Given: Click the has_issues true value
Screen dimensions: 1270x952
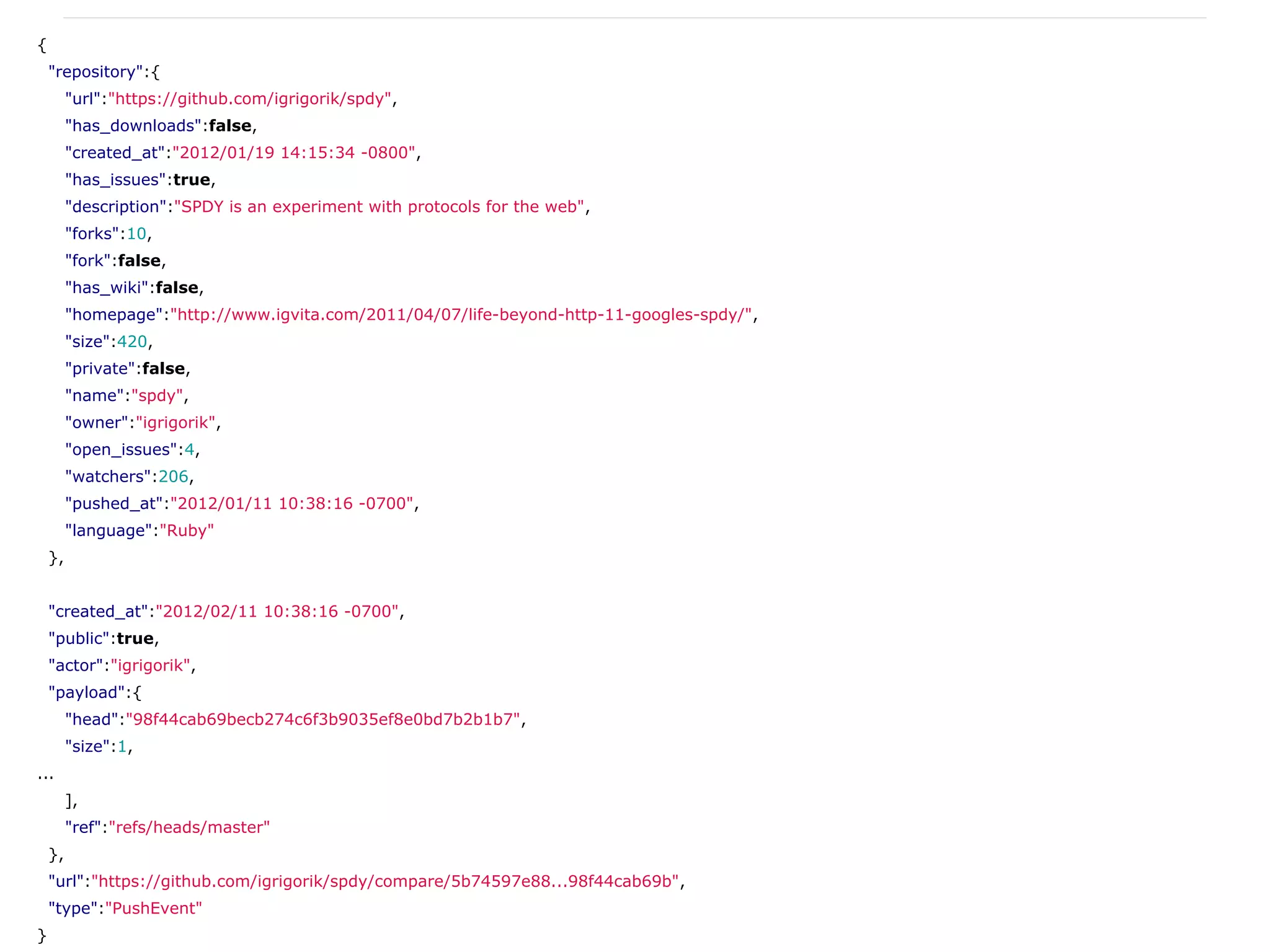Looking at the screenshot, I should (192, 180).
